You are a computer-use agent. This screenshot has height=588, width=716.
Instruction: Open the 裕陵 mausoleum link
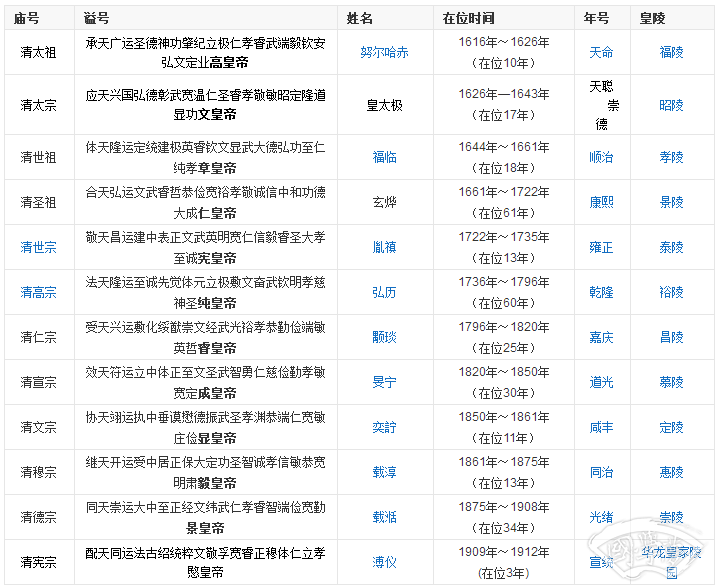[671, 292]
